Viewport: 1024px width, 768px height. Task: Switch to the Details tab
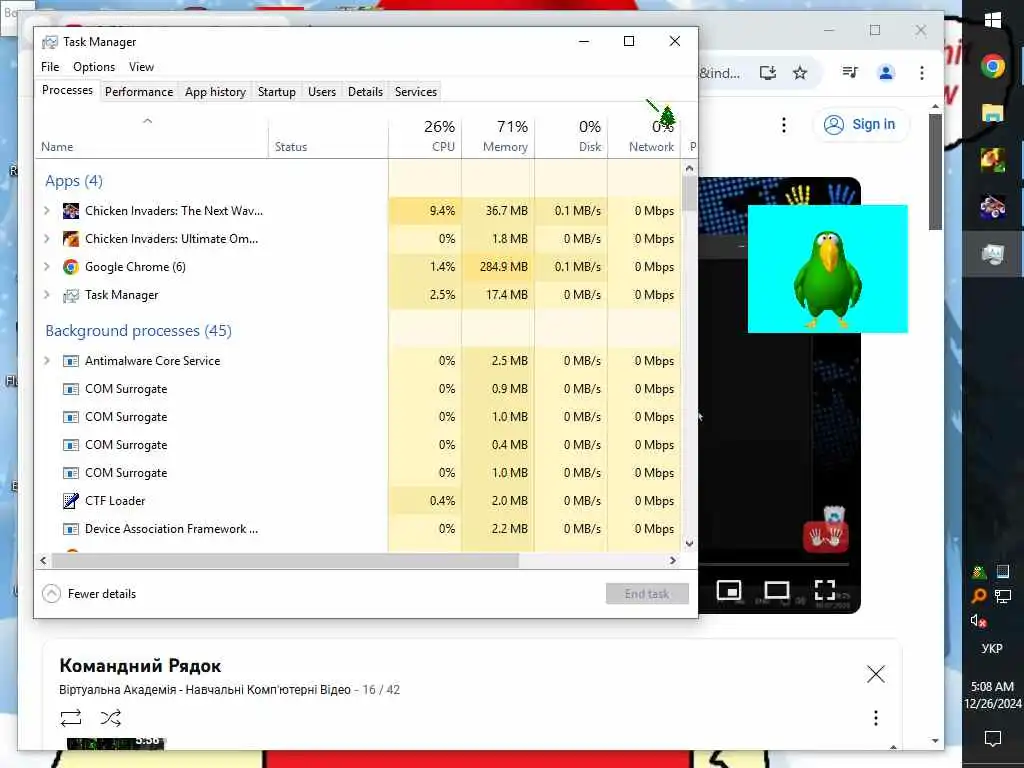click(x=365, y=92)
